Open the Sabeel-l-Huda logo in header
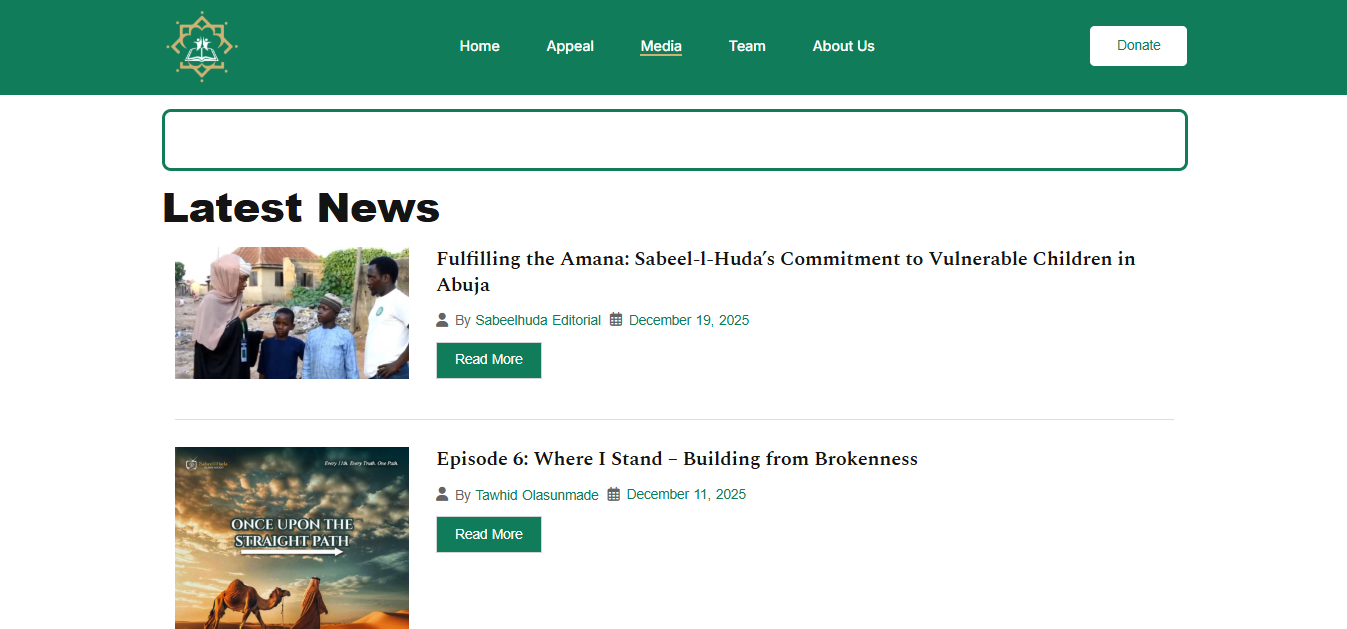 (x=202, y=46)
